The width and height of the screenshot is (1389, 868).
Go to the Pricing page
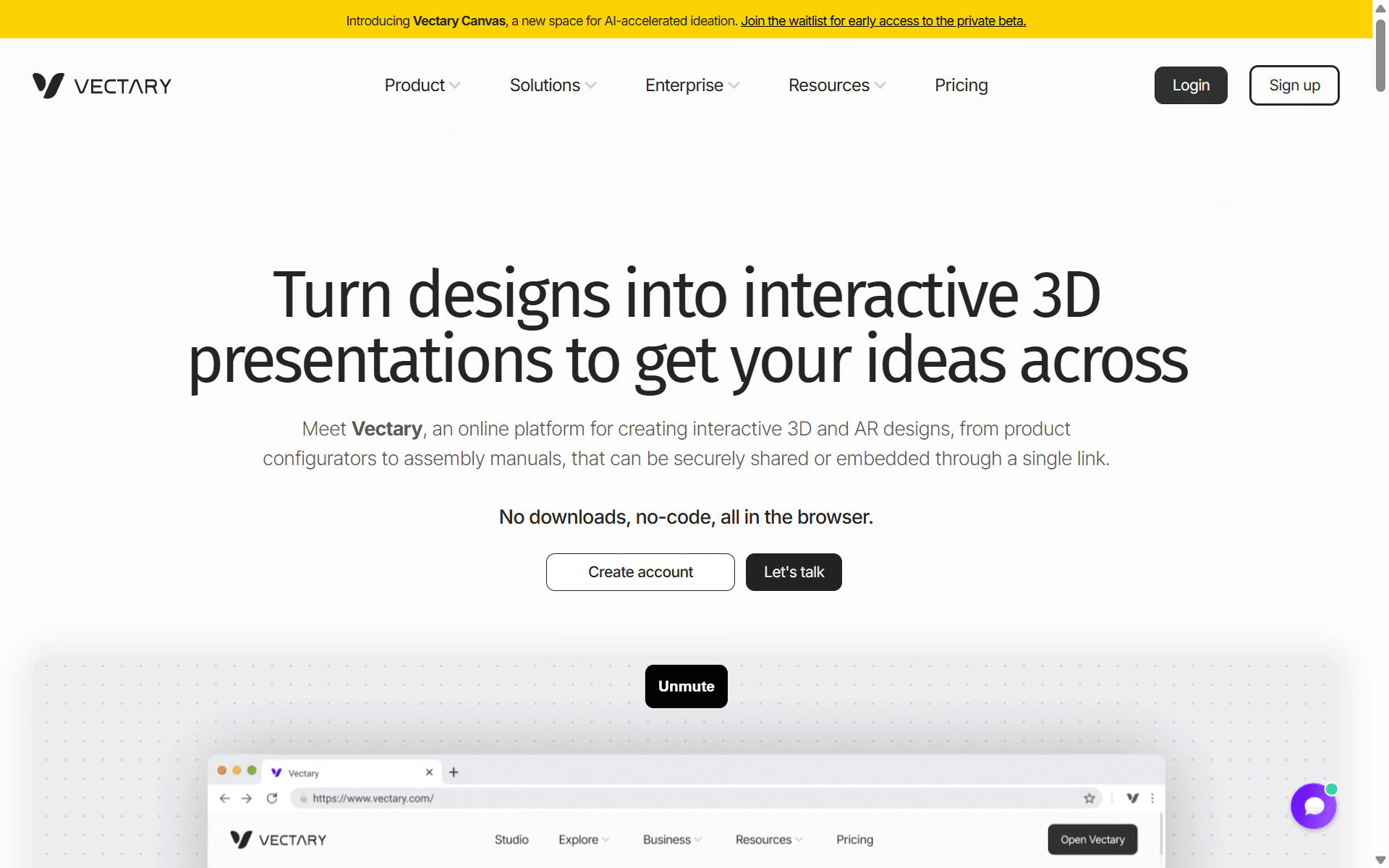click(961, 85)
